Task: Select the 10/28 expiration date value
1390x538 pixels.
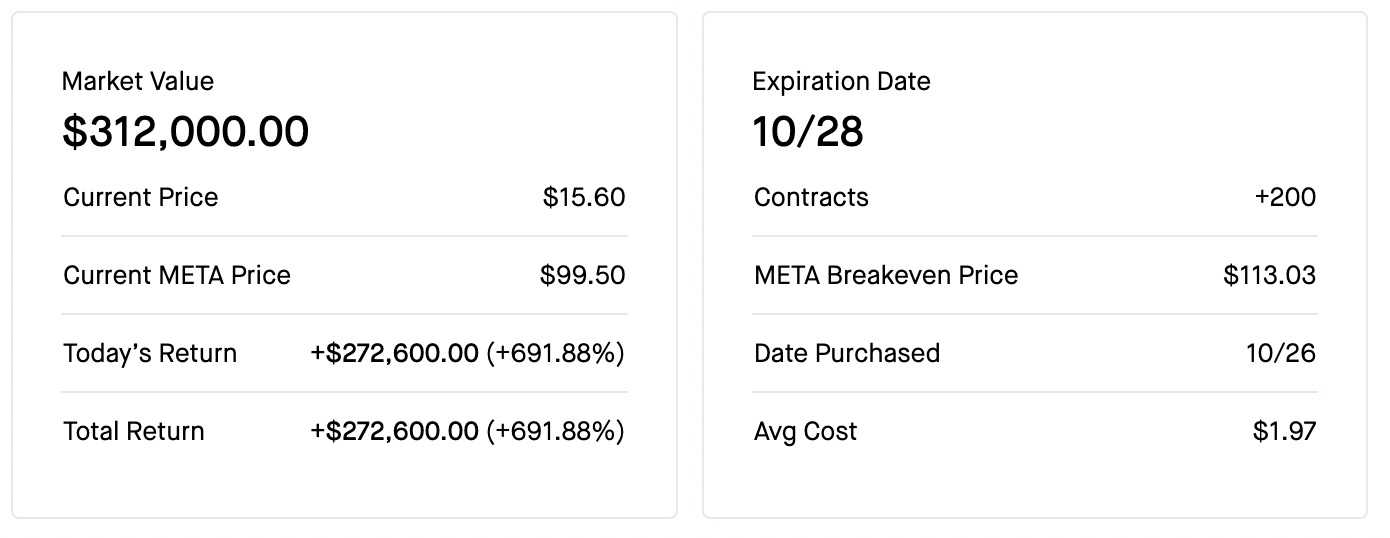Action: (x=807, y=132)
